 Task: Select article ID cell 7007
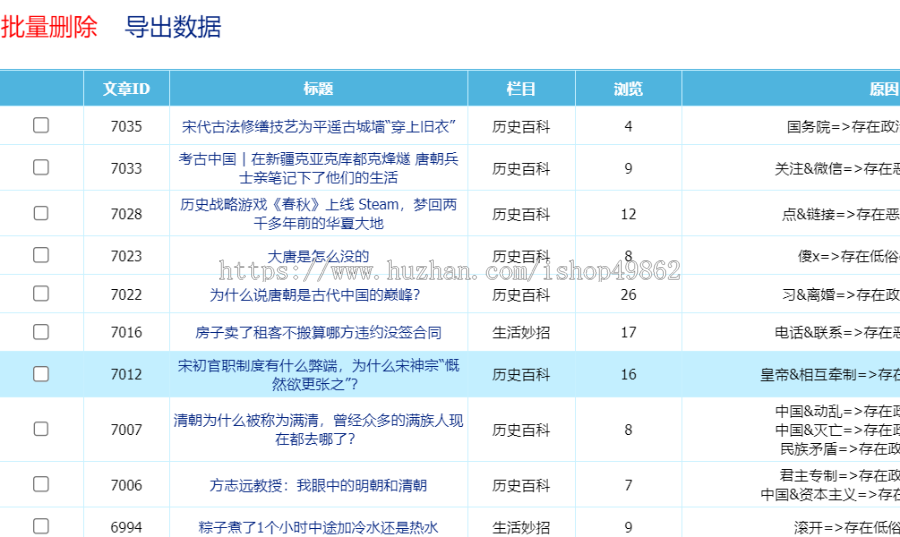click(x=126, y=430)
